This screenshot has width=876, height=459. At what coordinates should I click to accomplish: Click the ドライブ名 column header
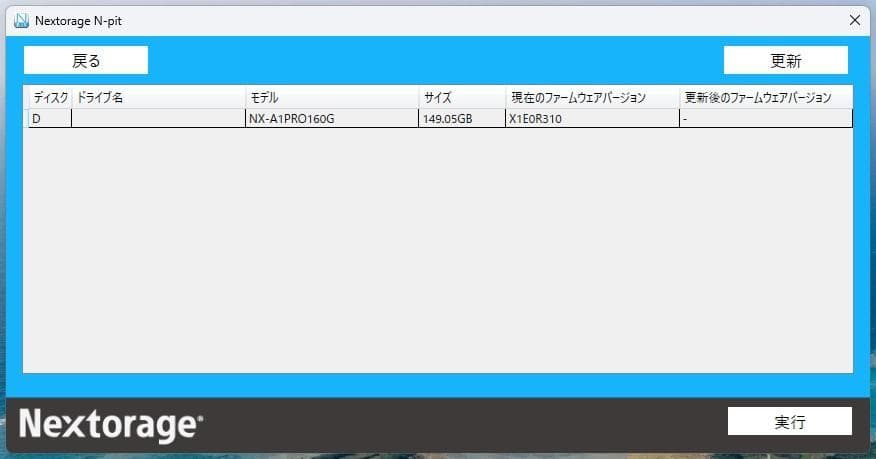coord(159,98)
